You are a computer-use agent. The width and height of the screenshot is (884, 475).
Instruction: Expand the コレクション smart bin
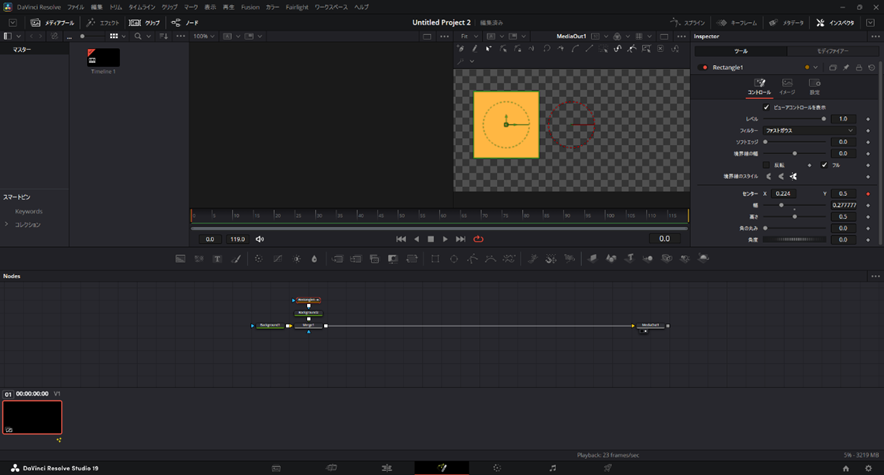click(x=6, y=225)
